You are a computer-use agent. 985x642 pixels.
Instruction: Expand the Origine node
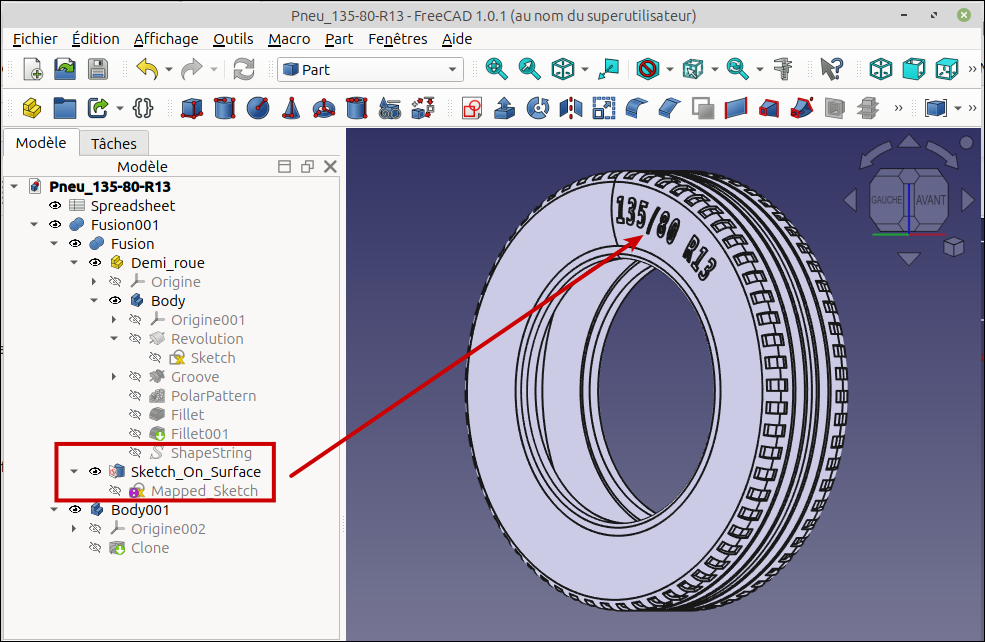[94, 281]
